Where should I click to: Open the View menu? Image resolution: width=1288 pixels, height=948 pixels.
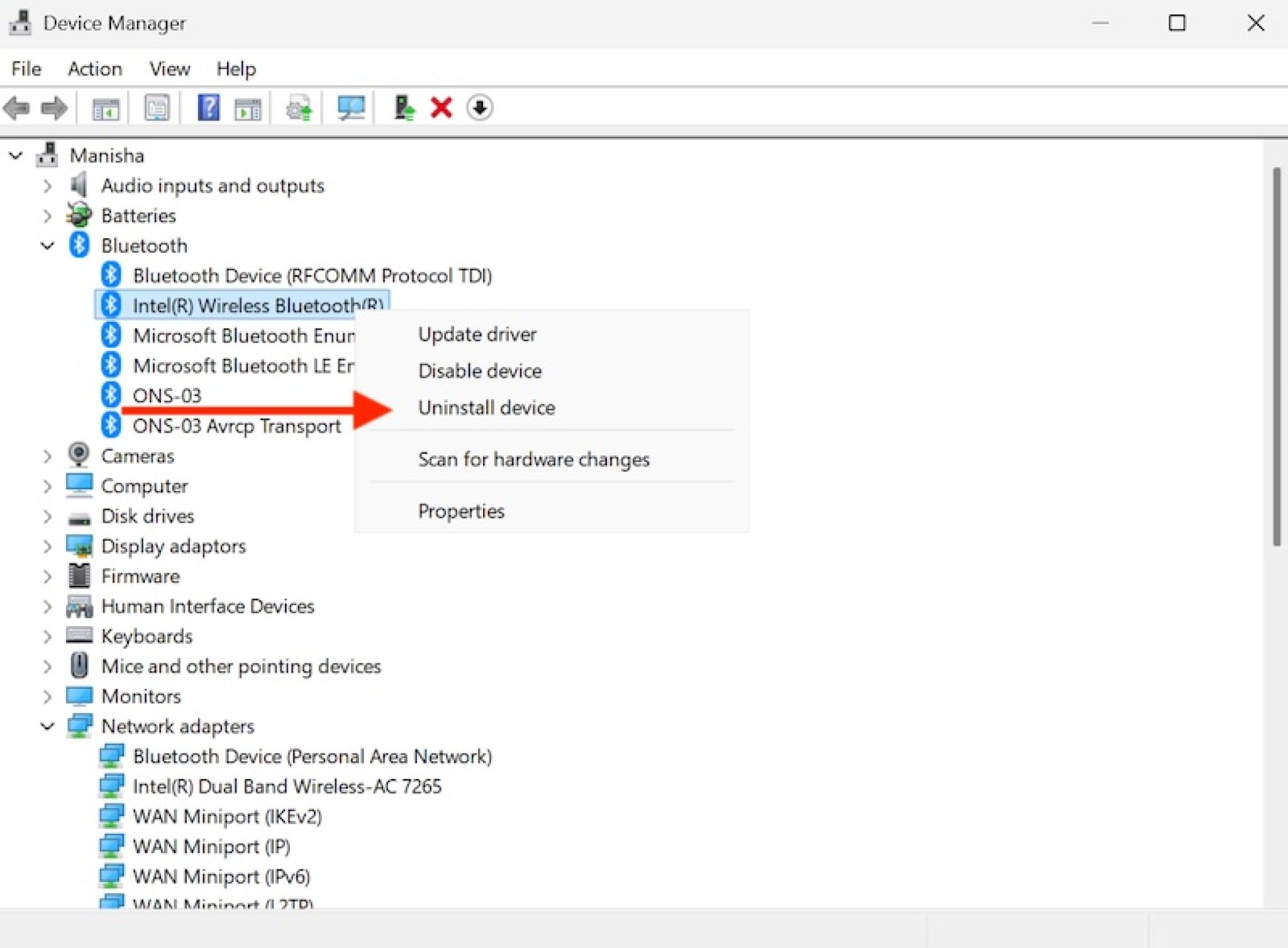(x=169, y=69)
